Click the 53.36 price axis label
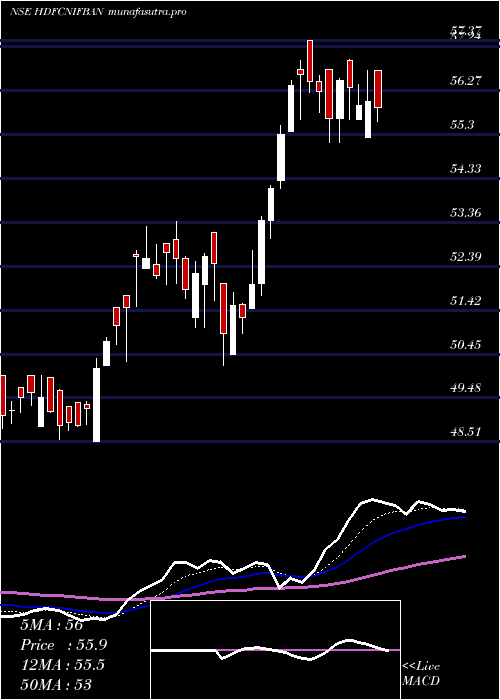The image size is (500, 700). tap(466, 212)
